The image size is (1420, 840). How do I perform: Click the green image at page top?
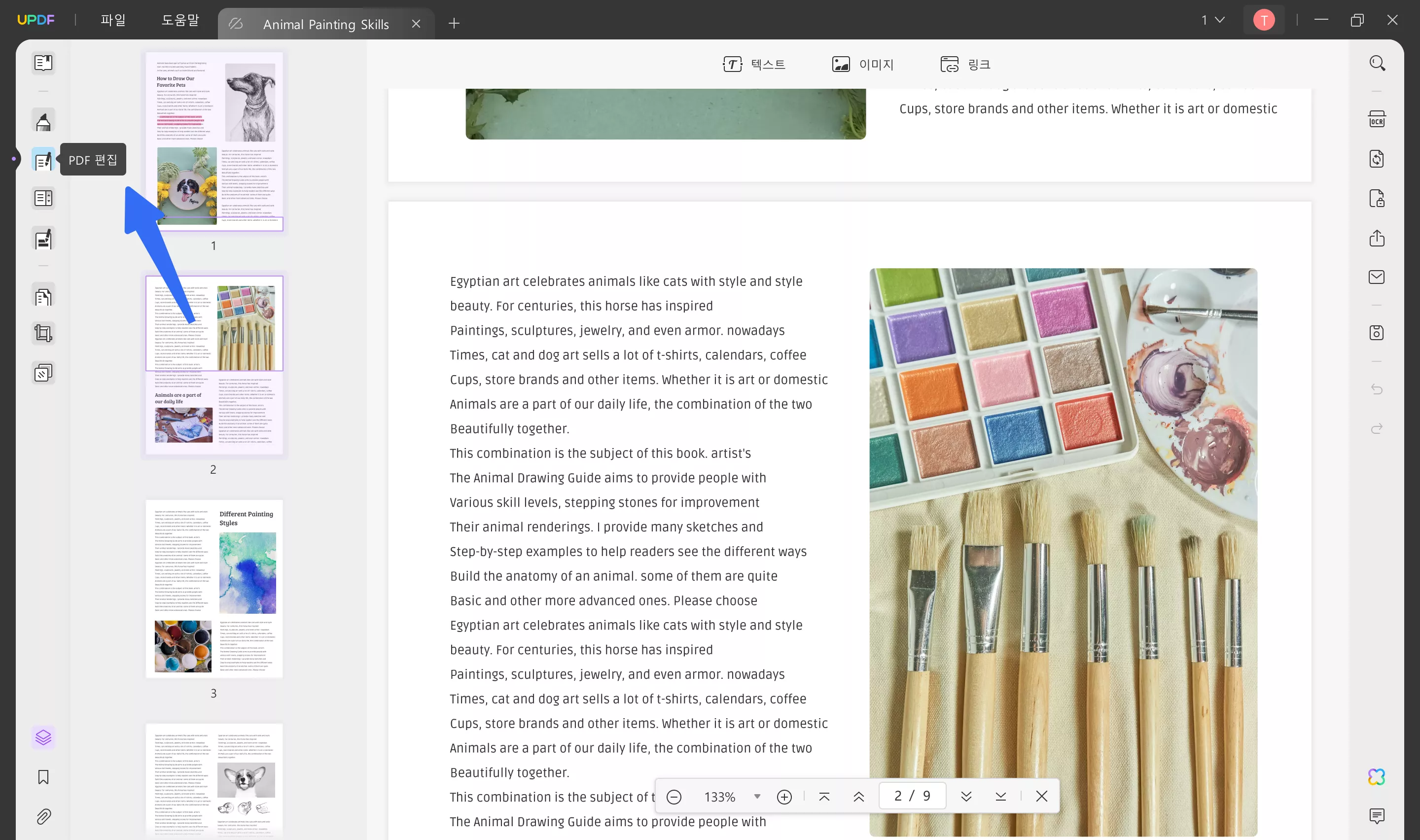(666, 113)
